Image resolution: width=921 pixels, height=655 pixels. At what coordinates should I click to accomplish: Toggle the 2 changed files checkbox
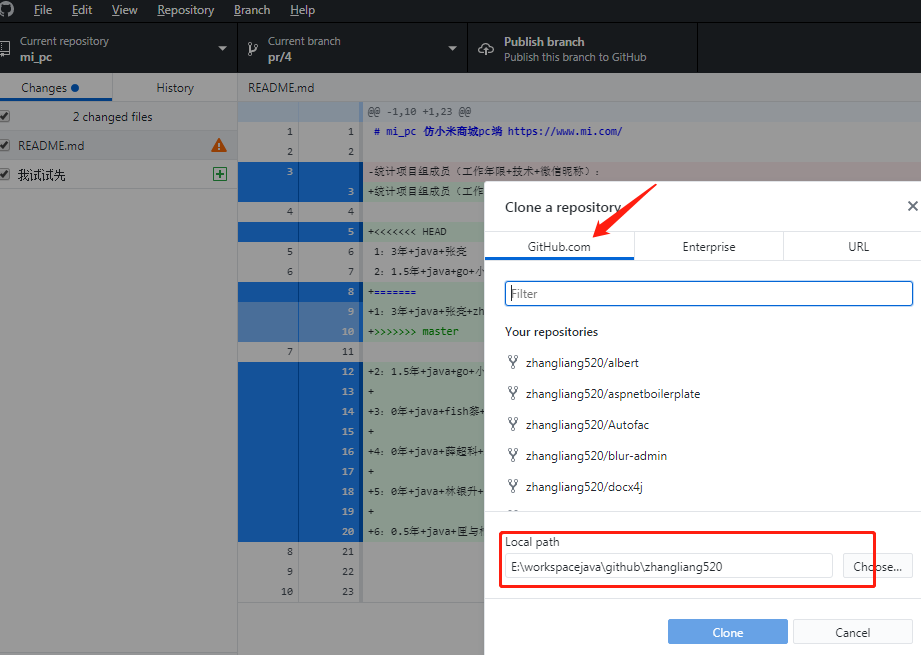pyautogui.click(x=5, y=116)
